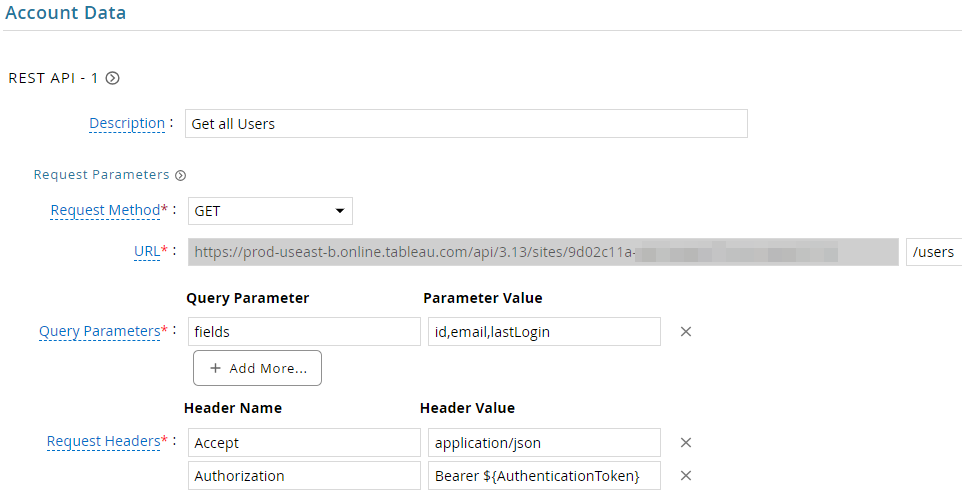This screenshot has height=494, width=962.
Task: Click the greyed-out base URL field
Action: 543,252
